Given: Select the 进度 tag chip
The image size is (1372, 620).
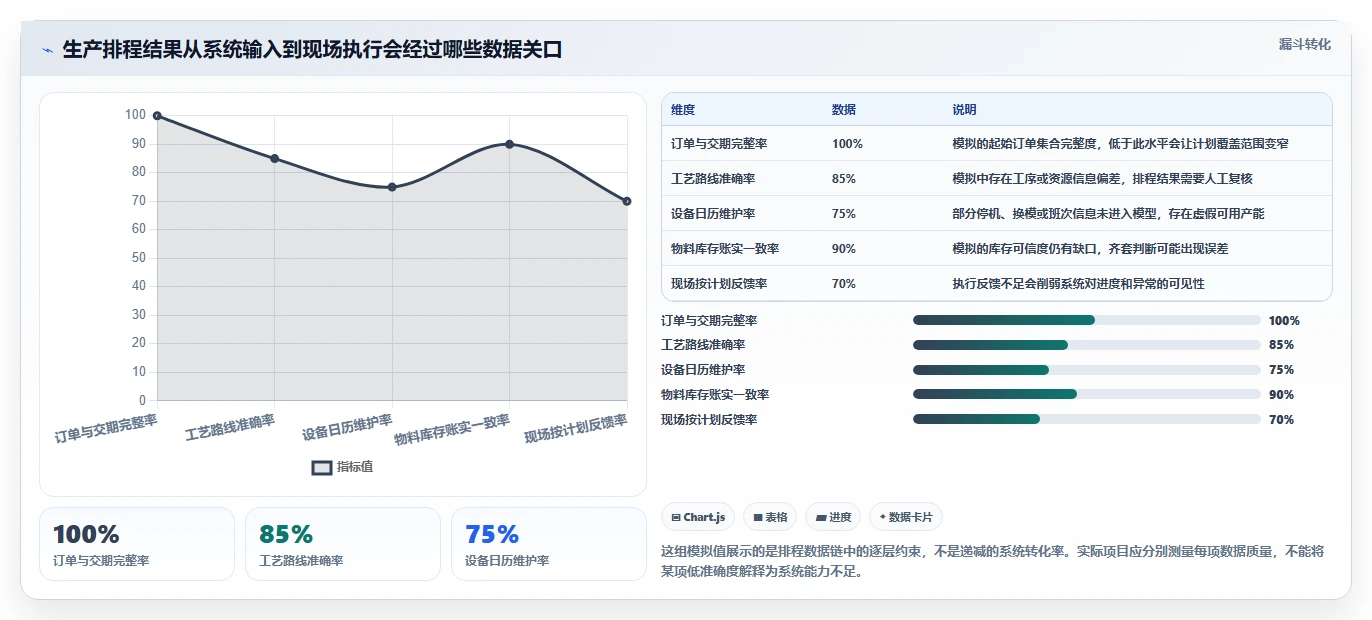Looking at the screenshot, I should 833,517.
